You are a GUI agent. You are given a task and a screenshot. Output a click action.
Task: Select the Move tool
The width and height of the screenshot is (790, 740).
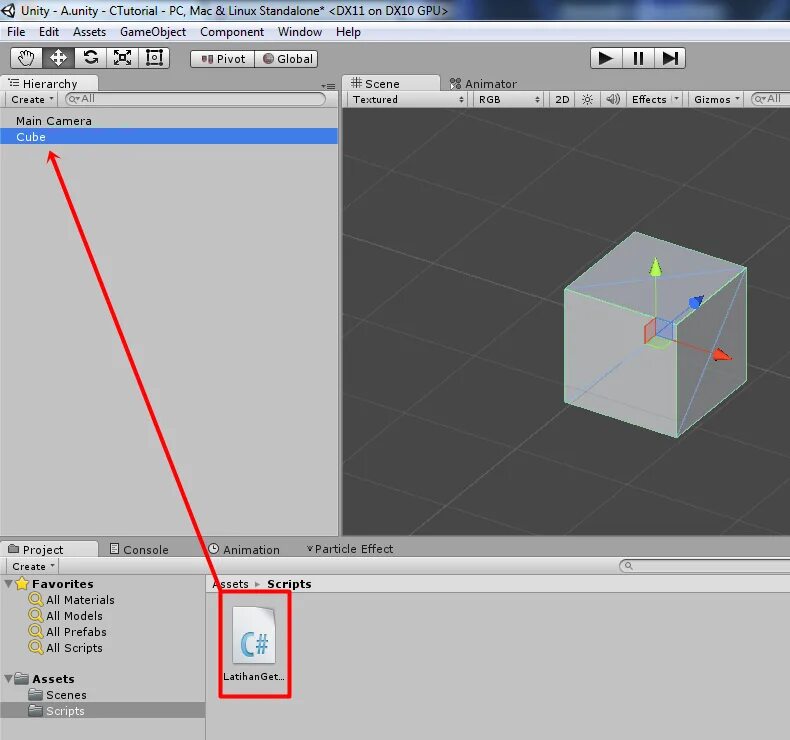(58, 58)
